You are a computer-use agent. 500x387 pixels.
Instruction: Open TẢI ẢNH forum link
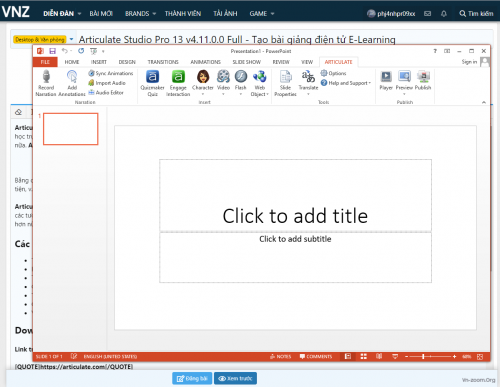[x=225, y=14]
